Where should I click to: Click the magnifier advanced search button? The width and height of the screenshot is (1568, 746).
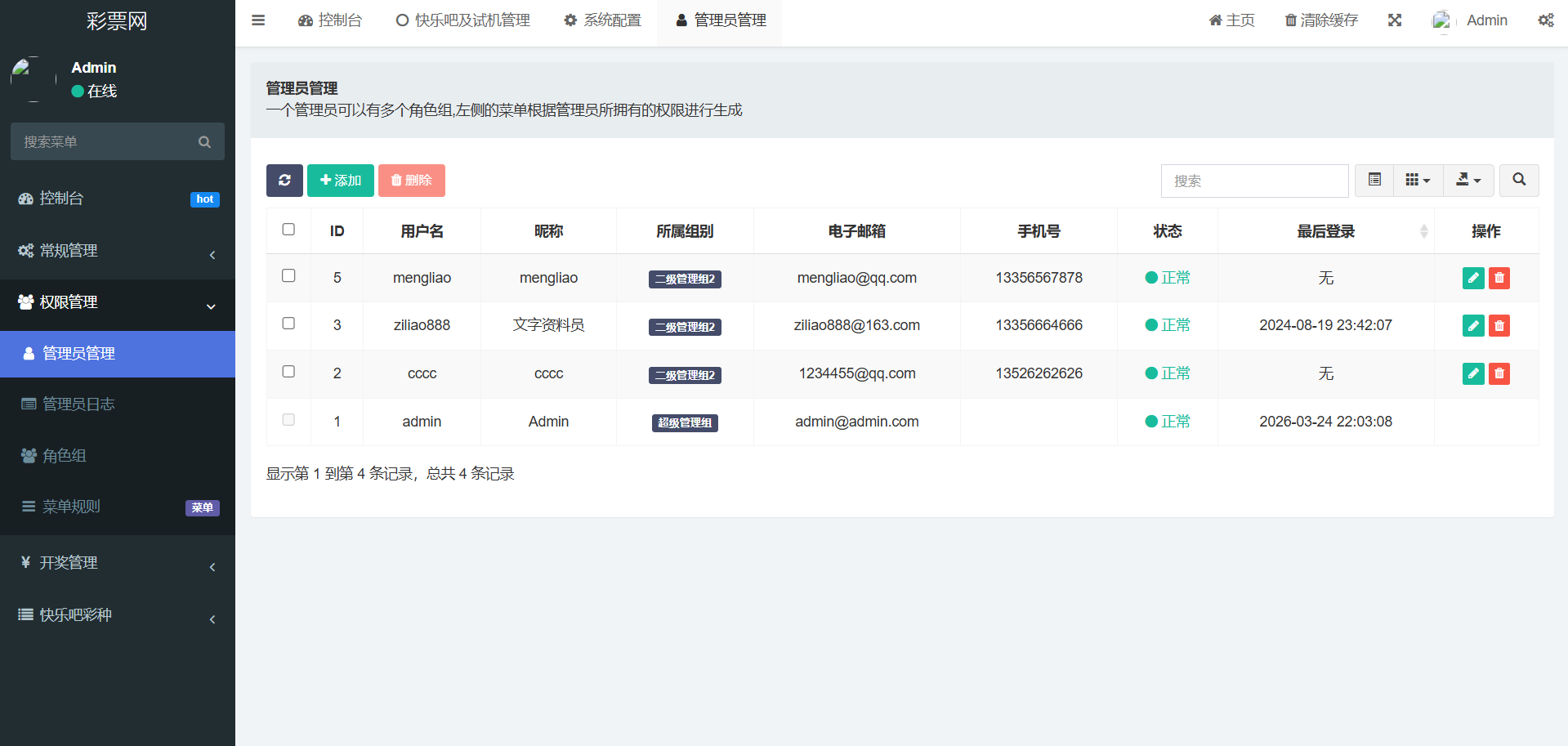(1518, 180)
